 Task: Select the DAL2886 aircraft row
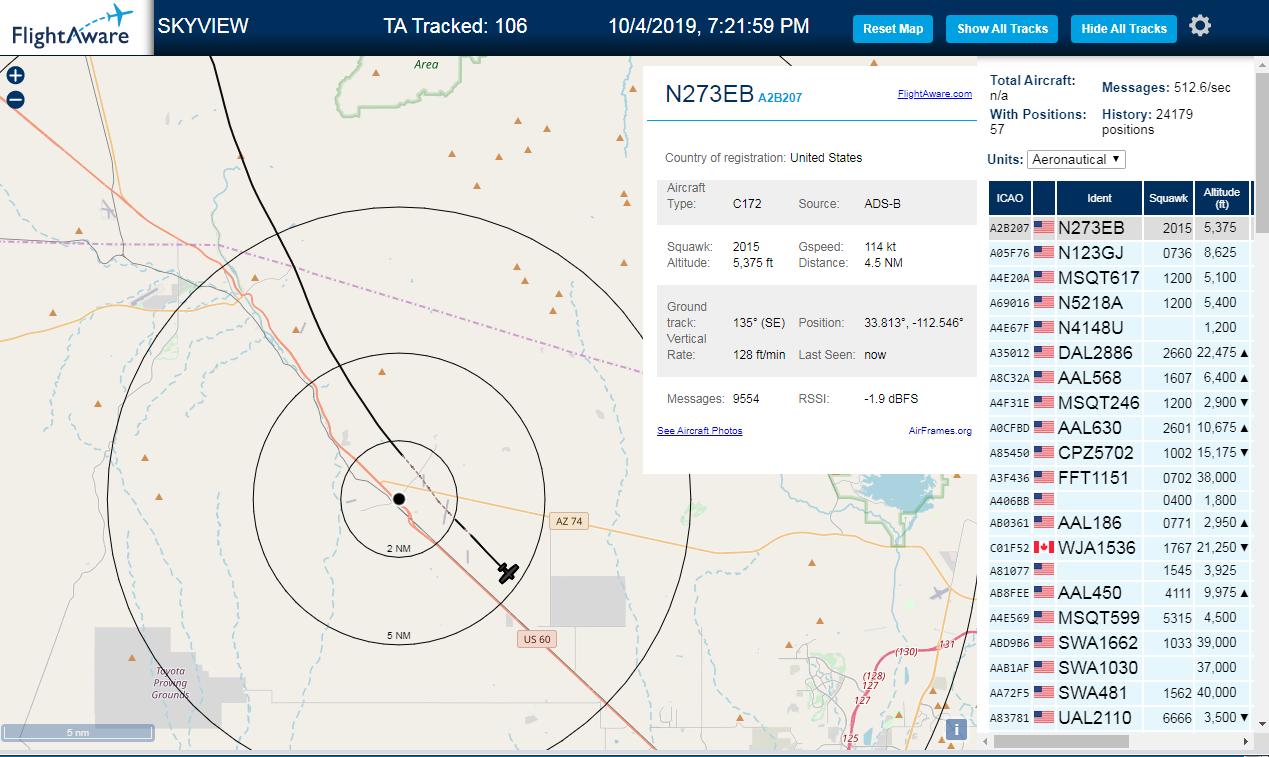point(1119,352)
